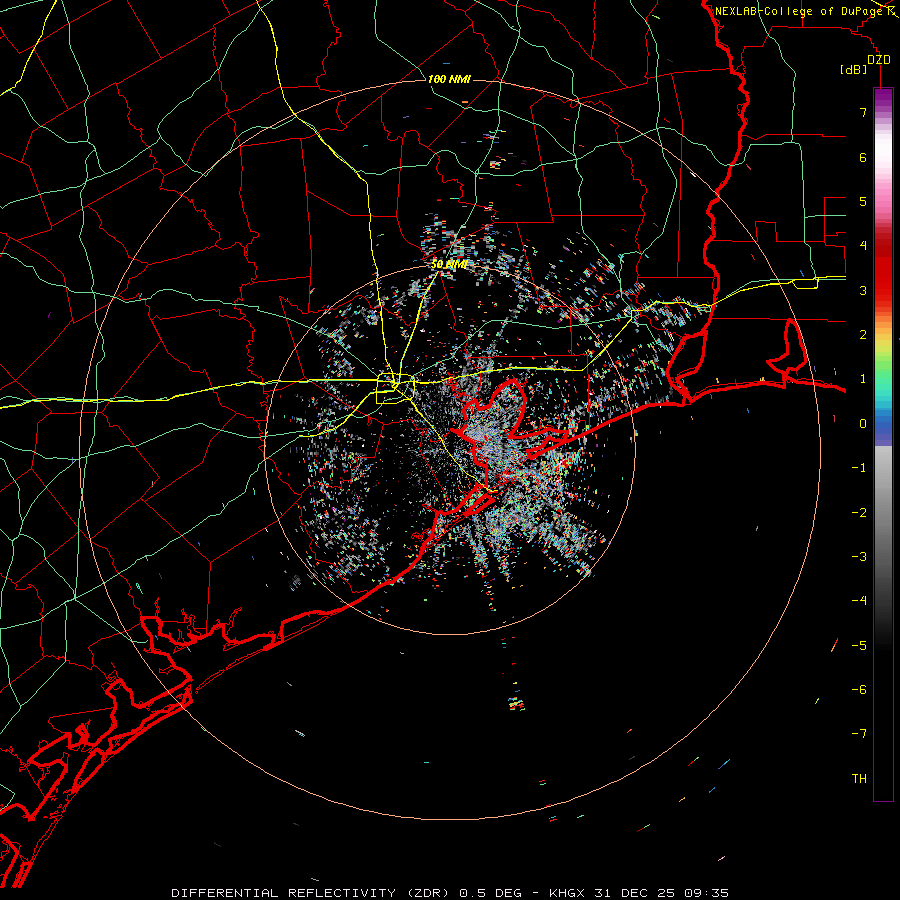Click the -6 value on color scale
The height and width of the screenshot is (900, 900).
coord(859,690)
